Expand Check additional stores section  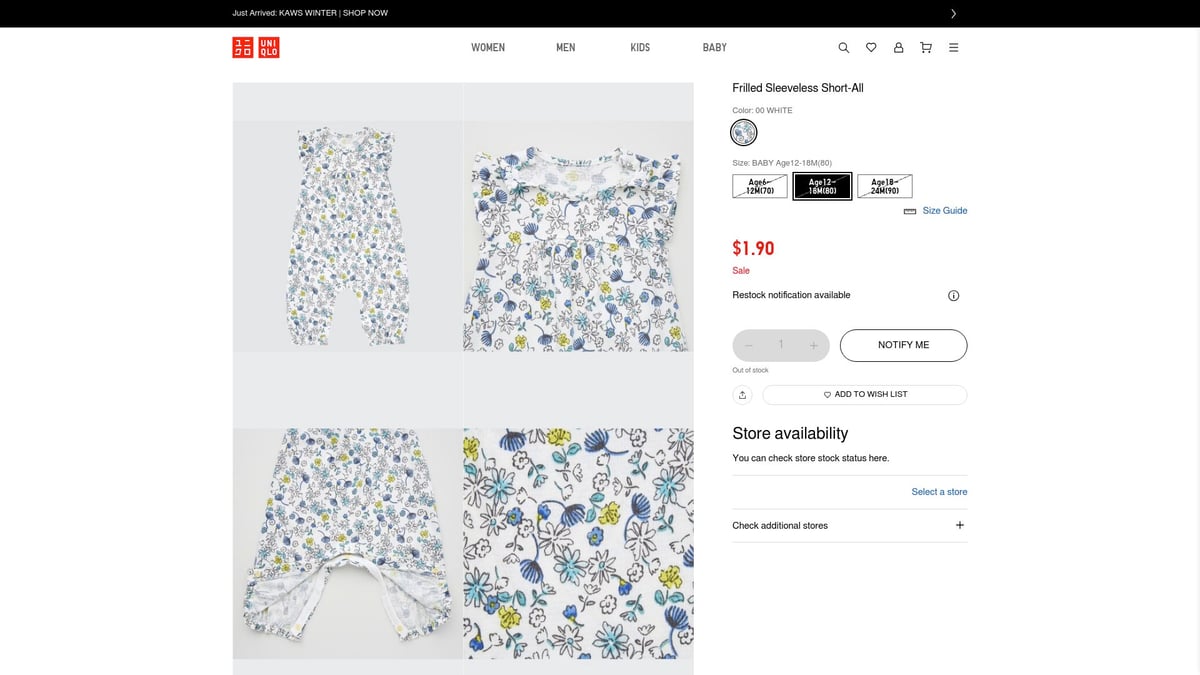(x=959, y=525)
